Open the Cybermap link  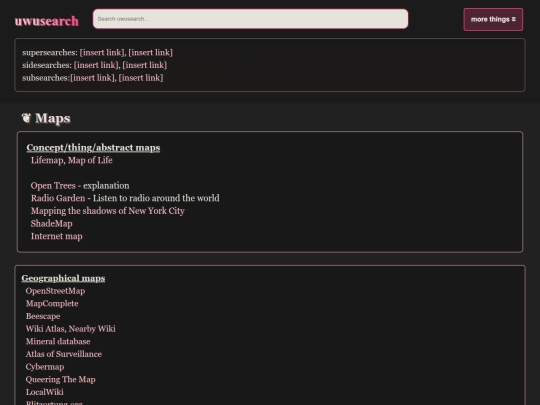(x=45, y=367)
